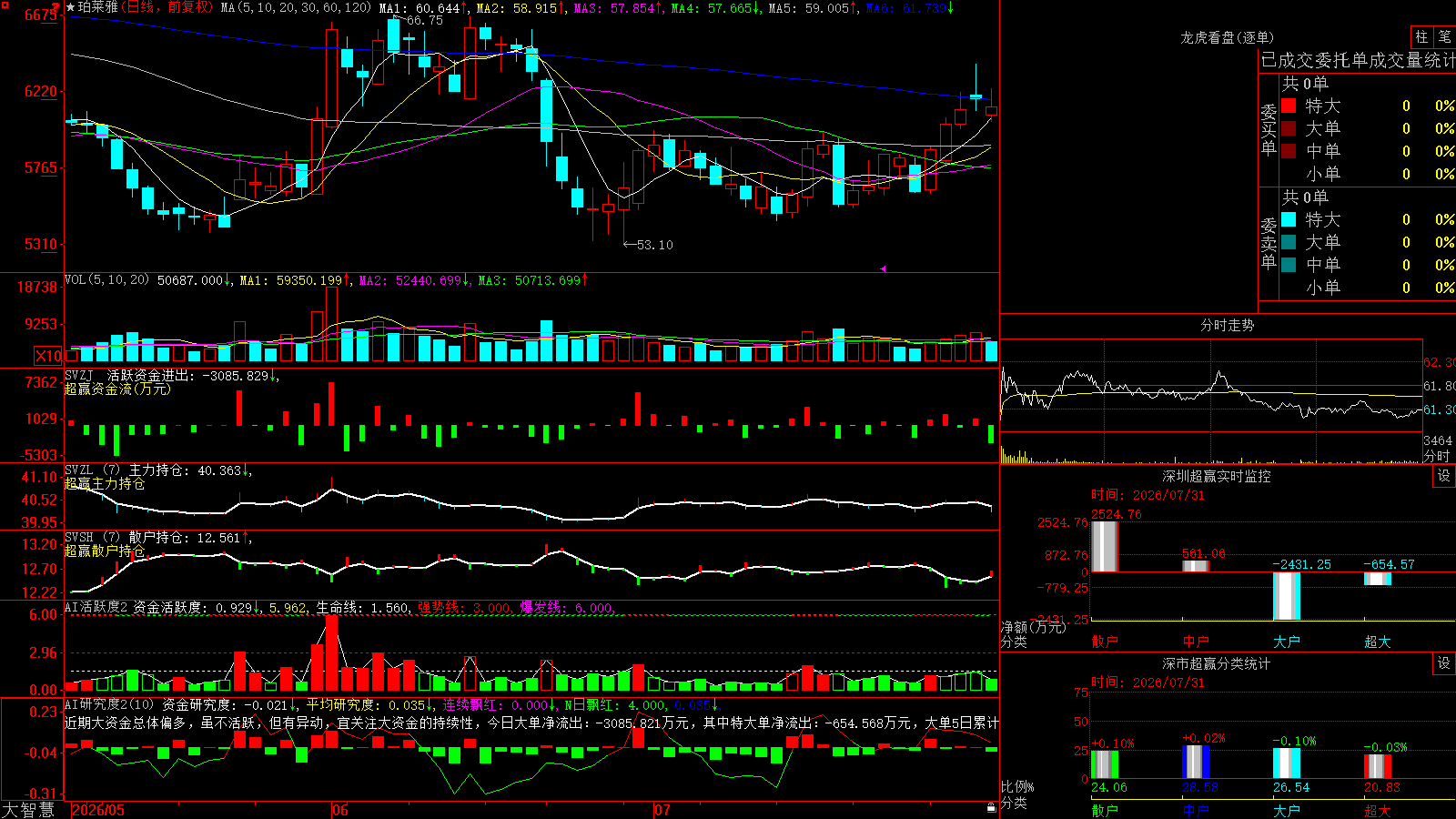
Task: Click the 06 month marker on the time axis
Action: tap(340, 810)
